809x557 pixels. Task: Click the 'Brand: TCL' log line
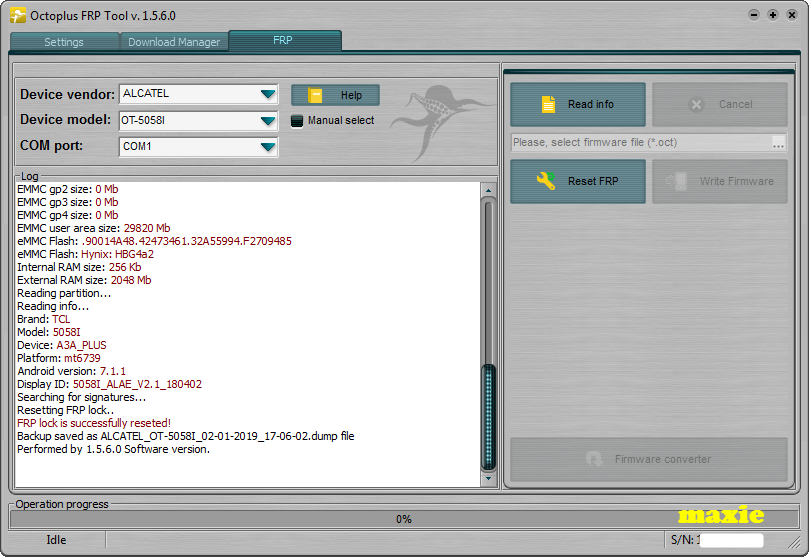[x=44, y=319]
